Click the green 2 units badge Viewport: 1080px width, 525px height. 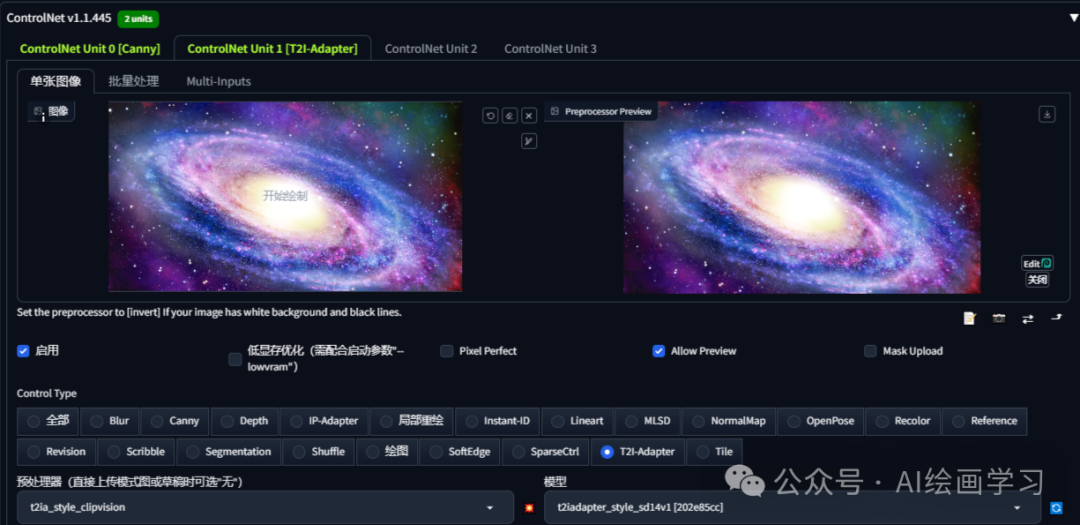[x=138, y=19]
